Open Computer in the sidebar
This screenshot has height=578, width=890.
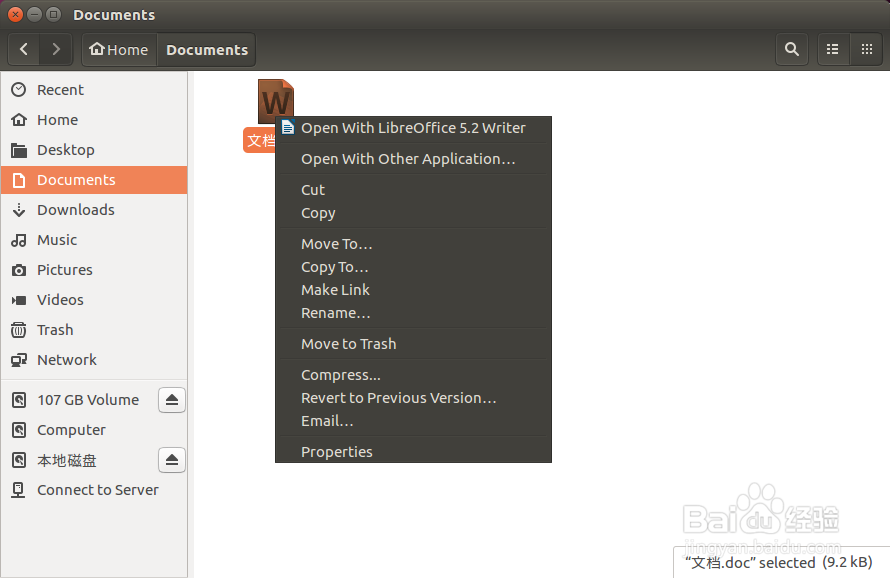point(94,430)
